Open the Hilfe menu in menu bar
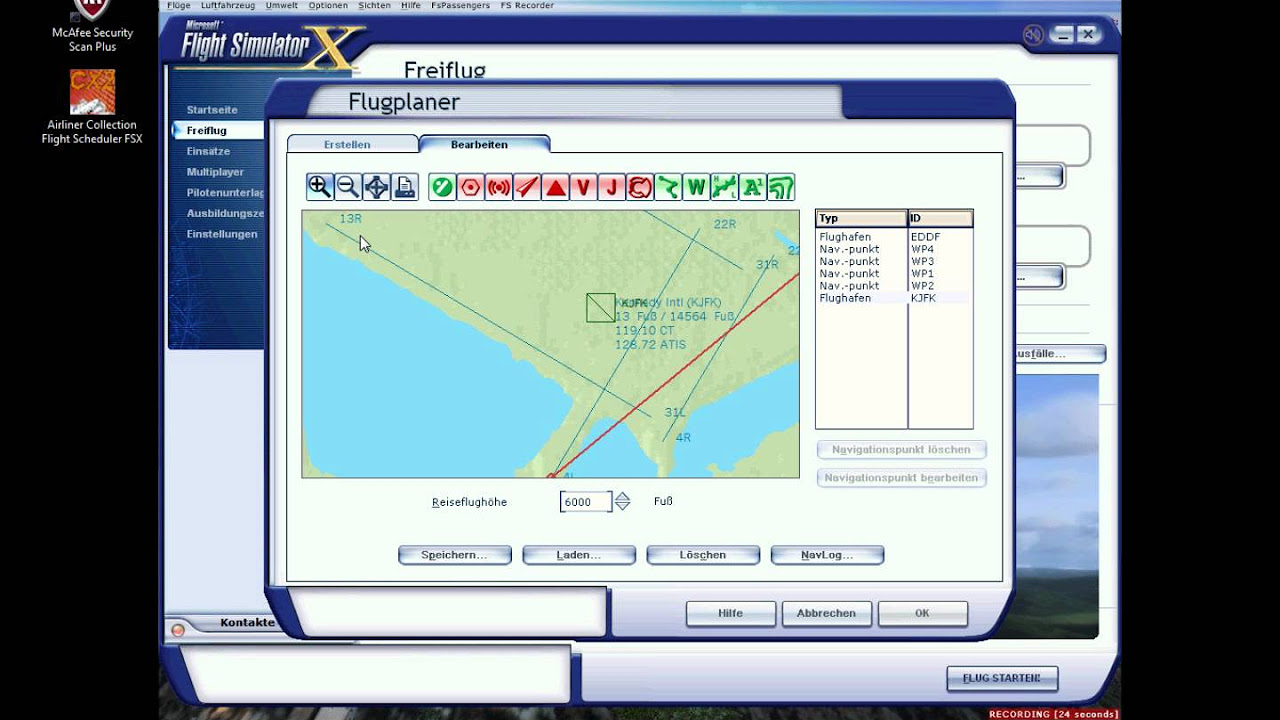1280x720 pixels. 411,5
